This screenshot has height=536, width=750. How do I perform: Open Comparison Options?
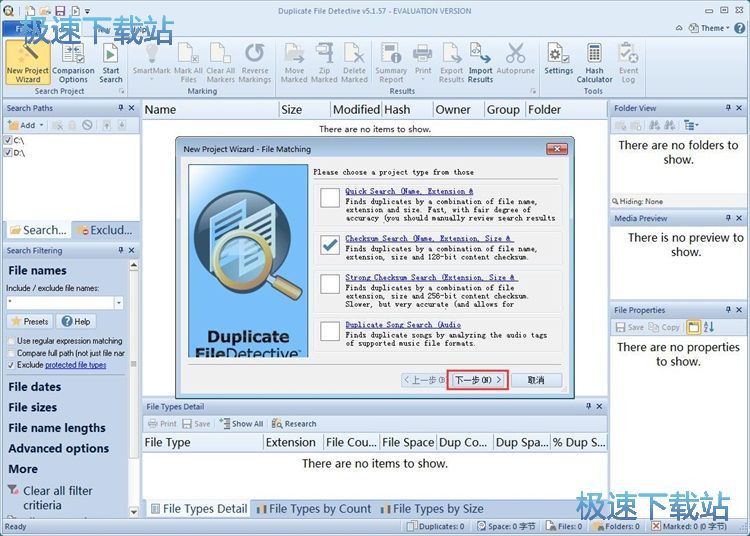[x=73, y=62]
